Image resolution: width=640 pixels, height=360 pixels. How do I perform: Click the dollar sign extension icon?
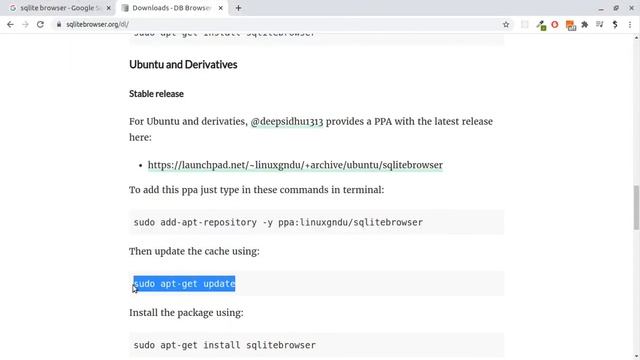coord(615,24)
